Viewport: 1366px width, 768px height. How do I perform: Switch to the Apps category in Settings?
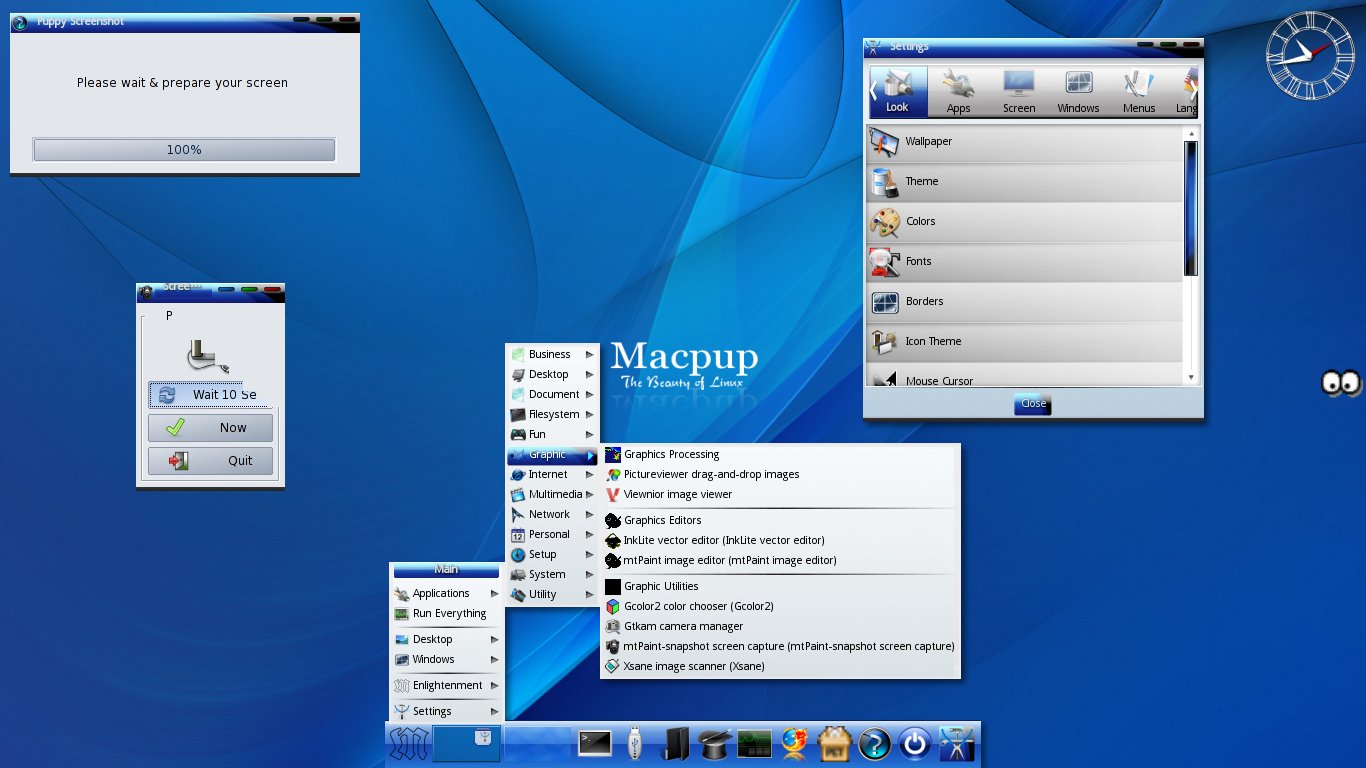[x=958, y=92]
